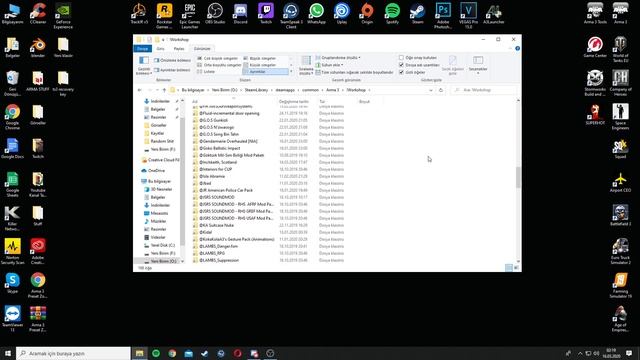The width and height of the screenshot is (640, 360).
Task: Switch to the Giriş ribbon tab
Action: (x=160, y=49)
